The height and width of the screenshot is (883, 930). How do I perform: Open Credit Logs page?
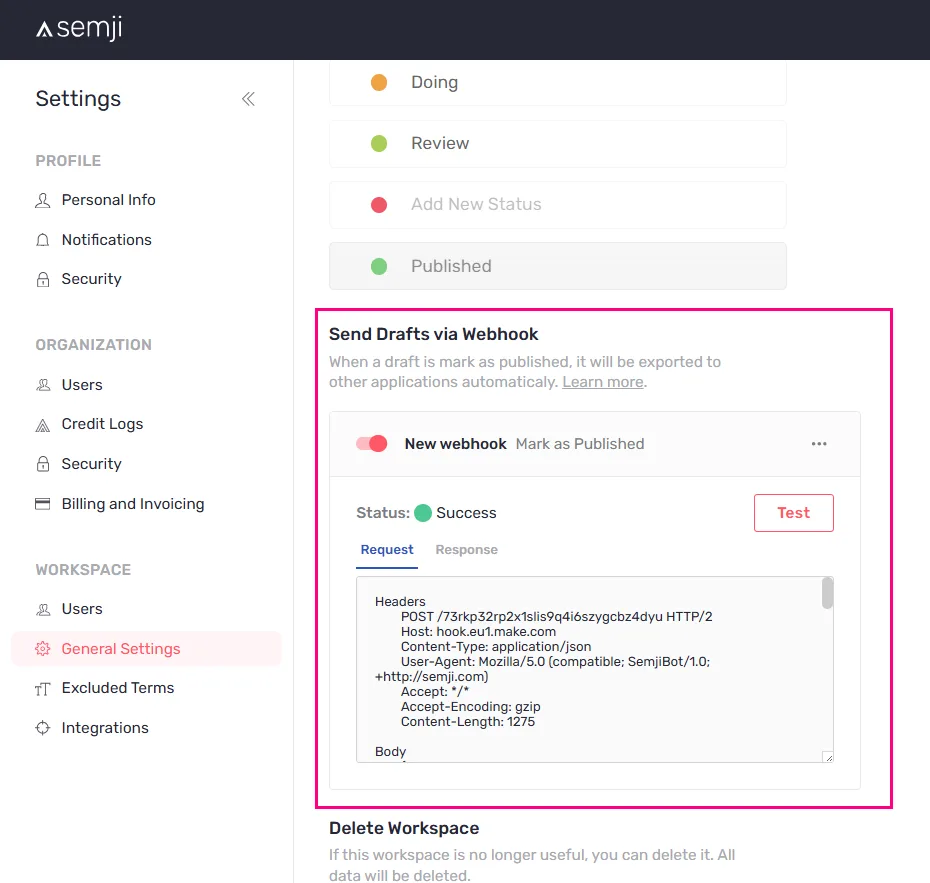point(102,424)
